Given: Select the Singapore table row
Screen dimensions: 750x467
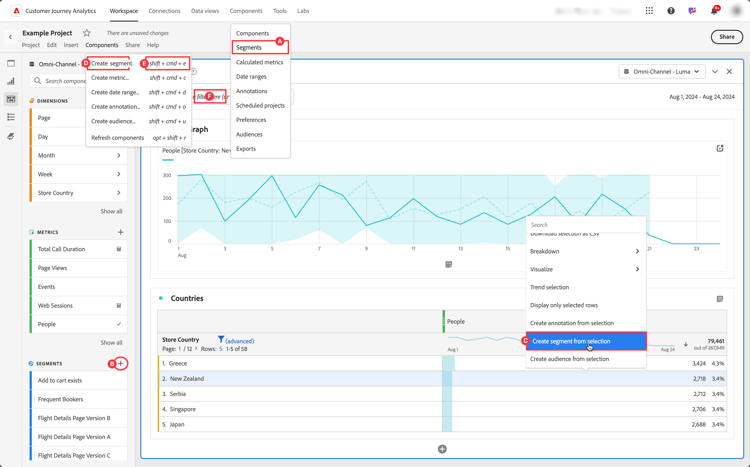Looking at the screenshot, I should point(442,409).
